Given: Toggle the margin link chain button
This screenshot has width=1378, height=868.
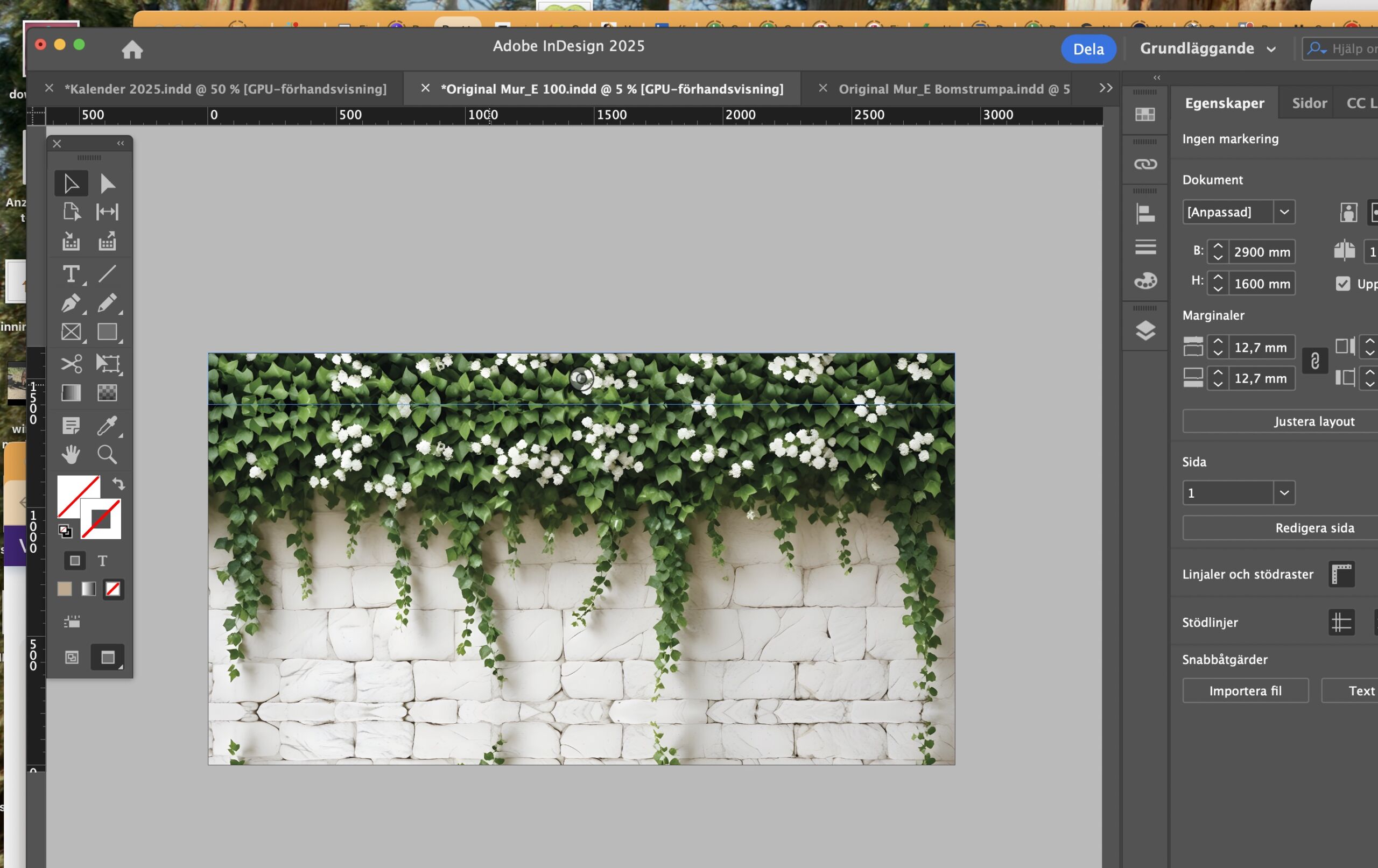Looking at the screenshot, I should (1314, 362).
